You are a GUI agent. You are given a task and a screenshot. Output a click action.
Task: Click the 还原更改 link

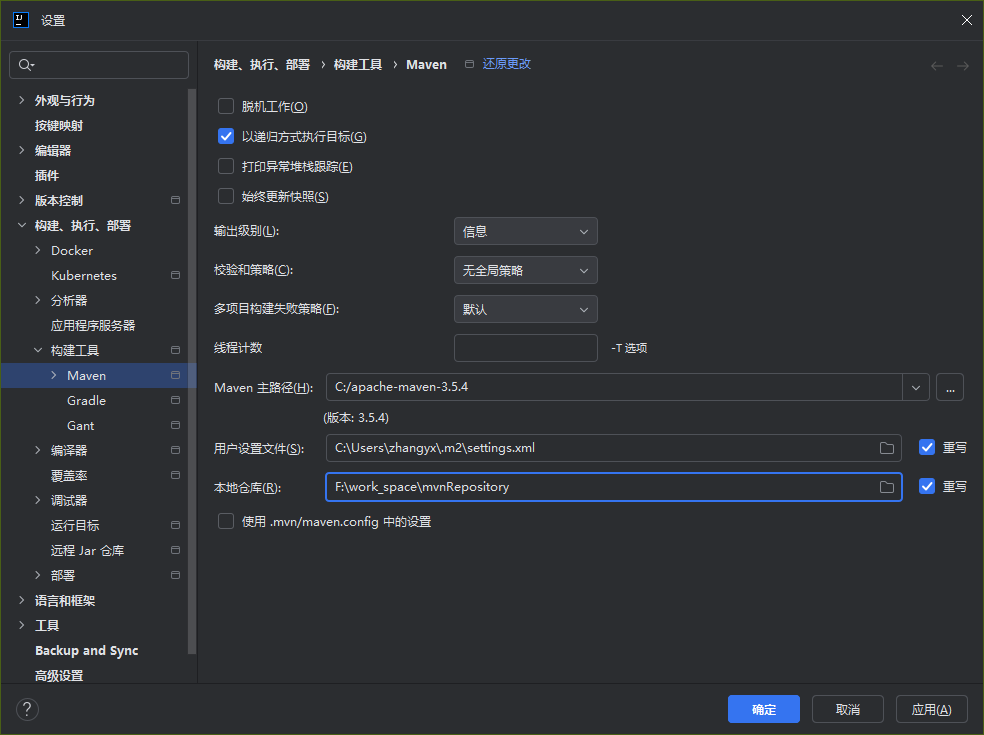coord(505,63)
